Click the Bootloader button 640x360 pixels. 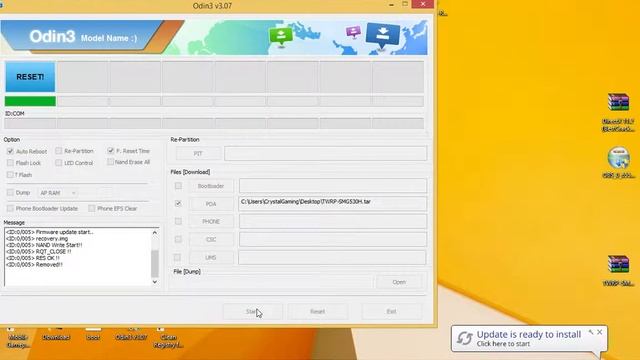point(211,186)
